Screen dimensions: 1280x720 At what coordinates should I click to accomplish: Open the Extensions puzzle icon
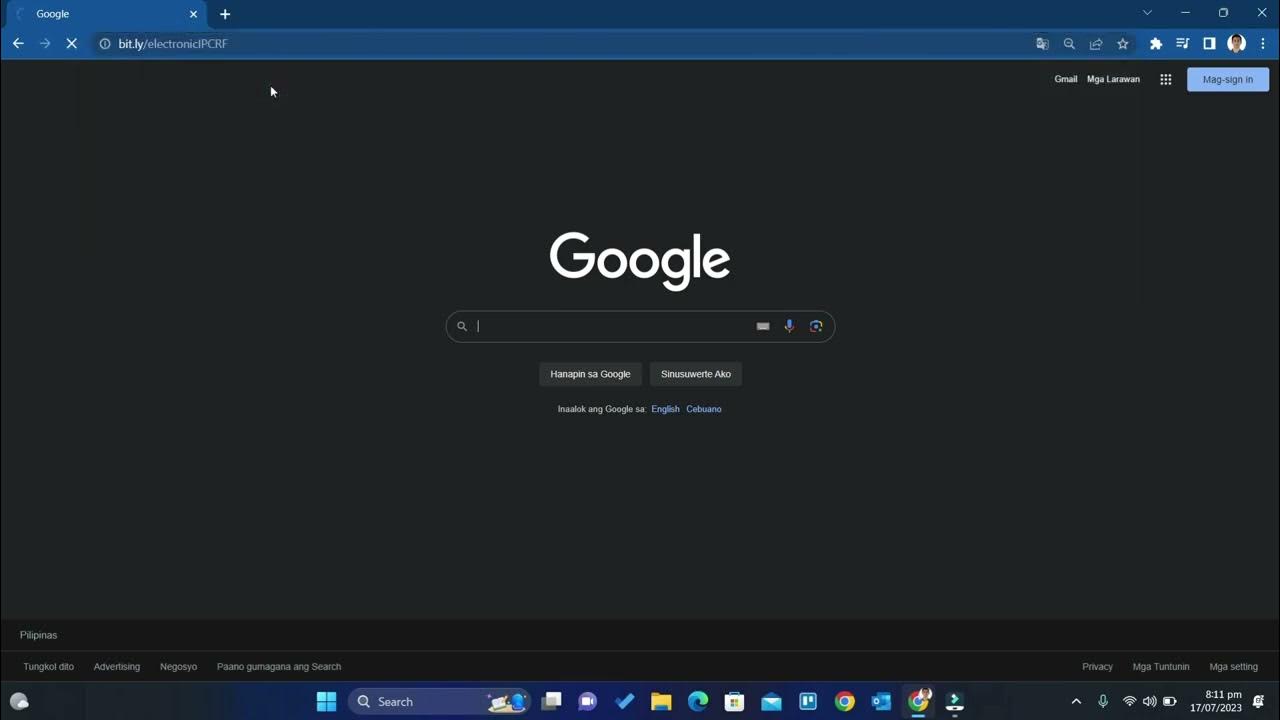tap(1156, 44)
